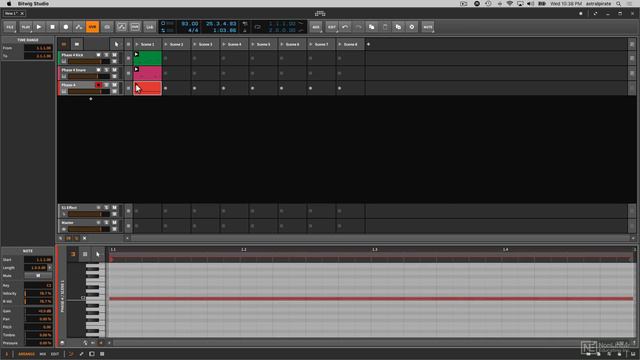Close the New 1 project tab

pyautogui.click(x=22, y=13)
